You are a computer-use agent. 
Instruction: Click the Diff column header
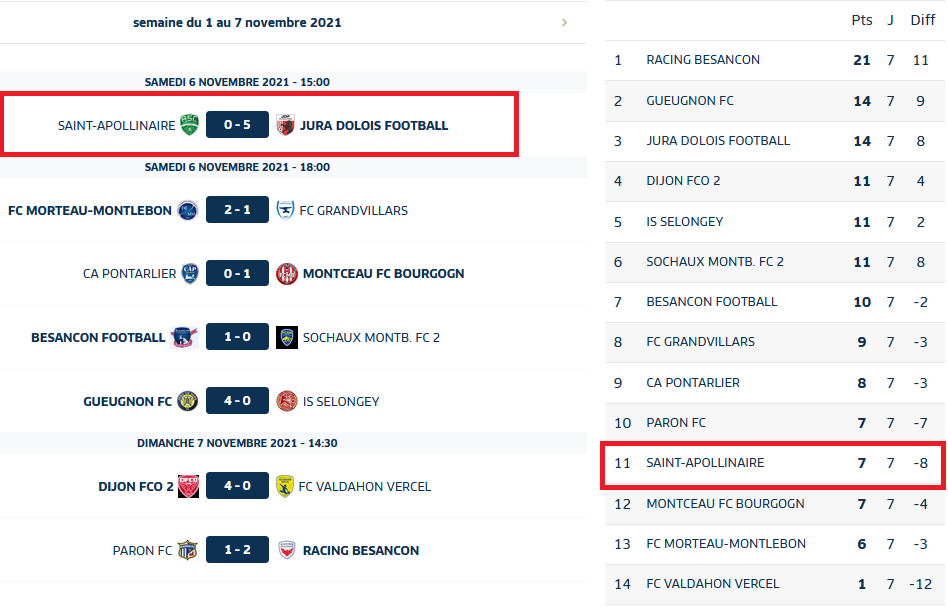click(922, 20)
